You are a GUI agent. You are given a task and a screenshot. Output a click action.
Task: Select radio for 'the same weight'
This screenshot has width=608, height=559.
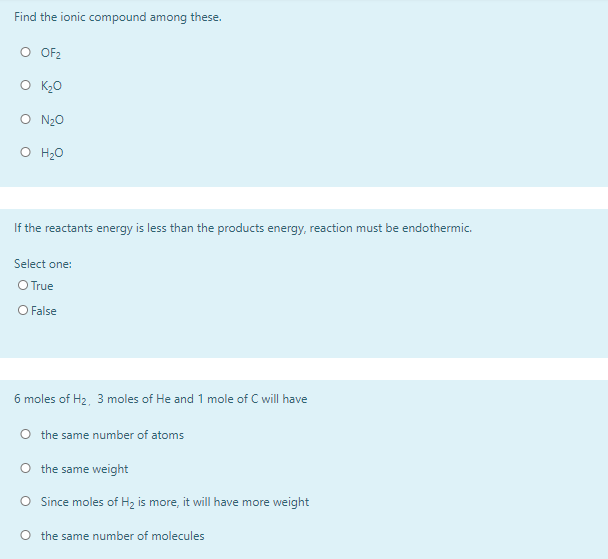pos(26,468)
